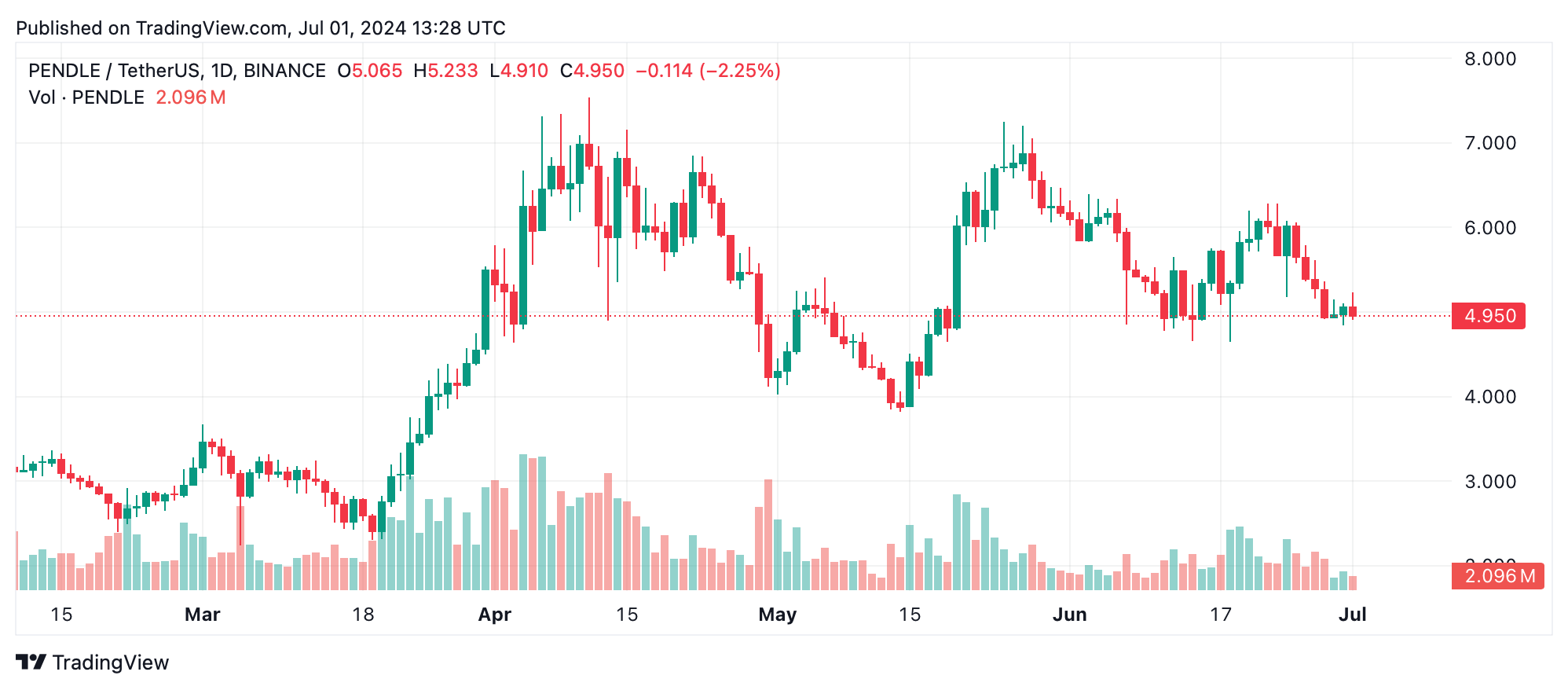This screenshot has height=690, width=1568.
Task: Click the change value −0.114 (−2.25%)
Action: click(708, 71)
